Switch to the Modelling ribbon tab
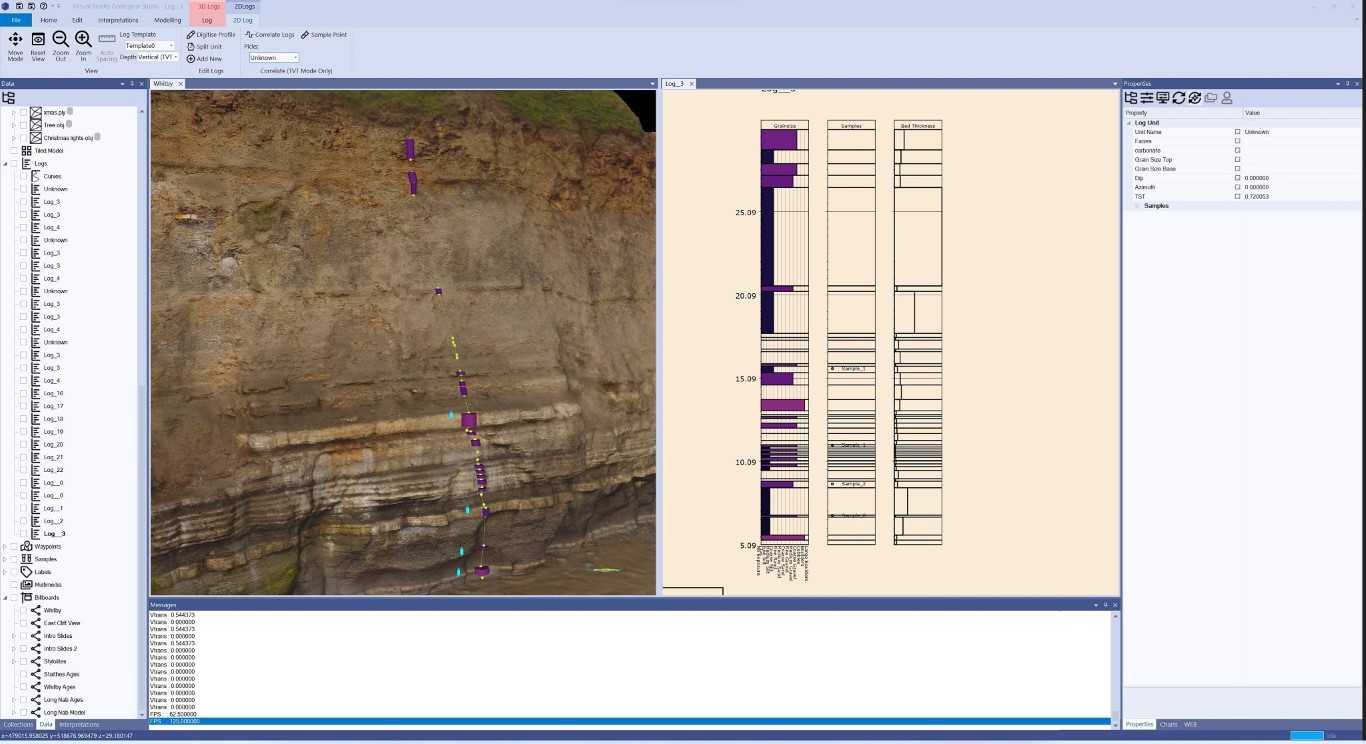 (x=168, y=19)
